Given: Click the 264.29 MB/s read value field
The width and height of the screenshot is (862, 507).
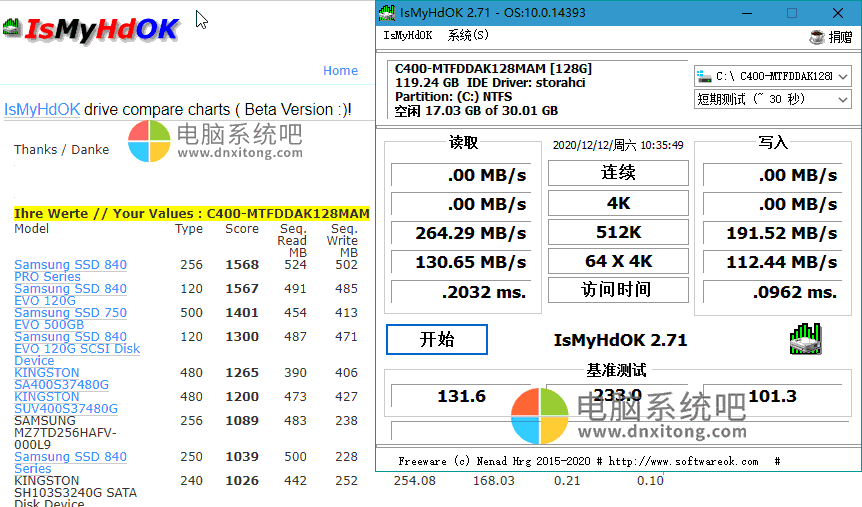Looking at the screenshot, I should point(461,233).
